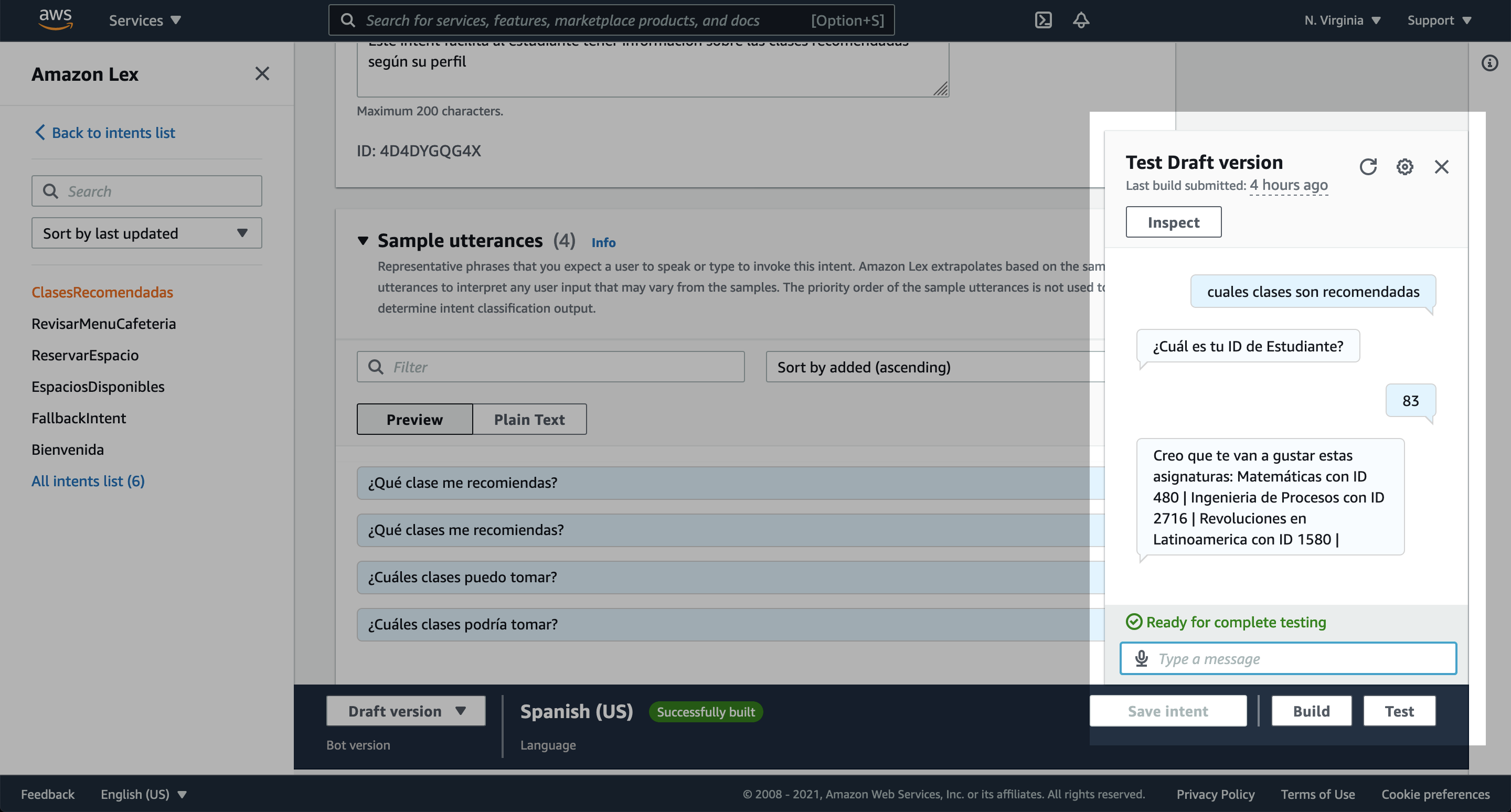Collapse the Sample utterances section
Viewport: 1511px width, 812px height.
(363, 240)
